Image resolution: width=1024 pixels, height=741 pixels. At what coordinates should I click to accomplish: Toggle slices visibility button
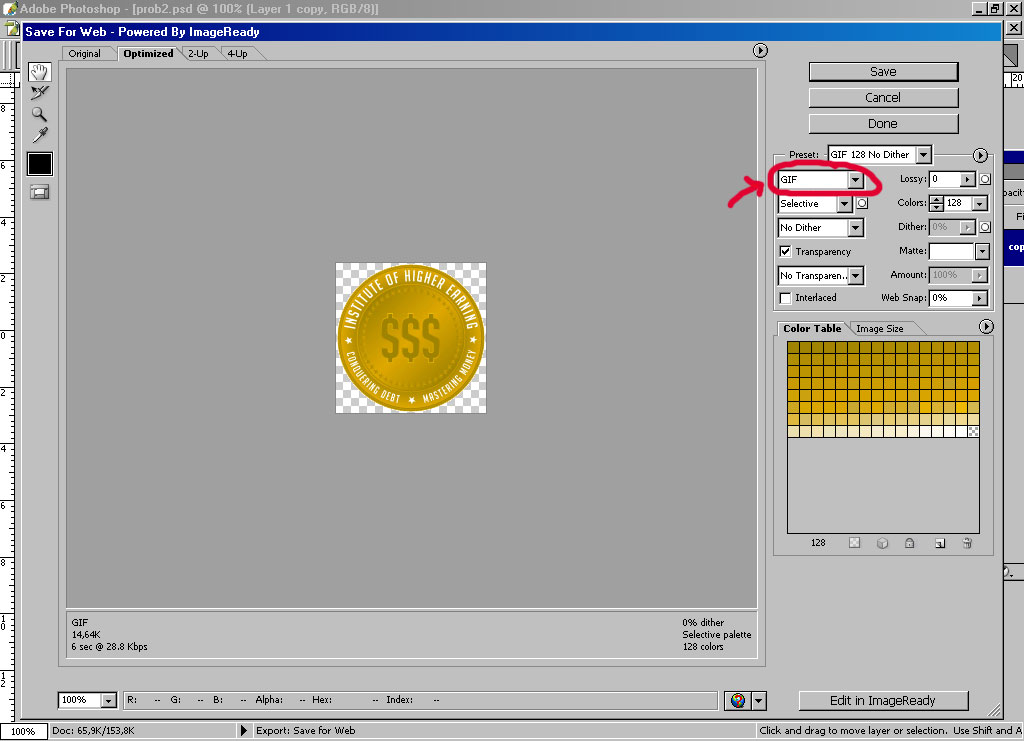pyautogui.click(x=40, y=192)
